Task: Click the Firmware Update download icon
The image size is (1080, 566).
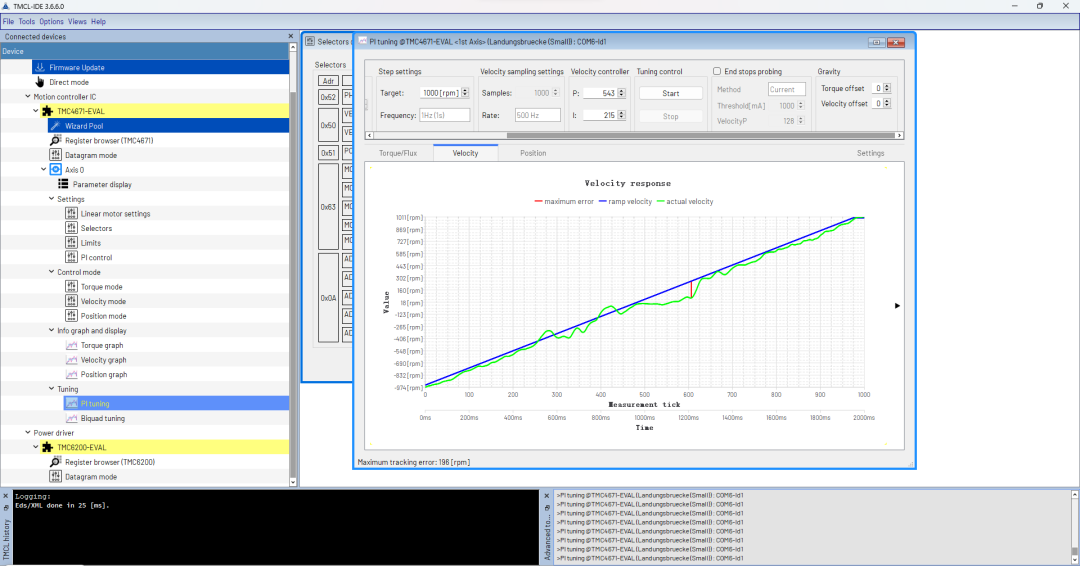Action: point(40,67)
